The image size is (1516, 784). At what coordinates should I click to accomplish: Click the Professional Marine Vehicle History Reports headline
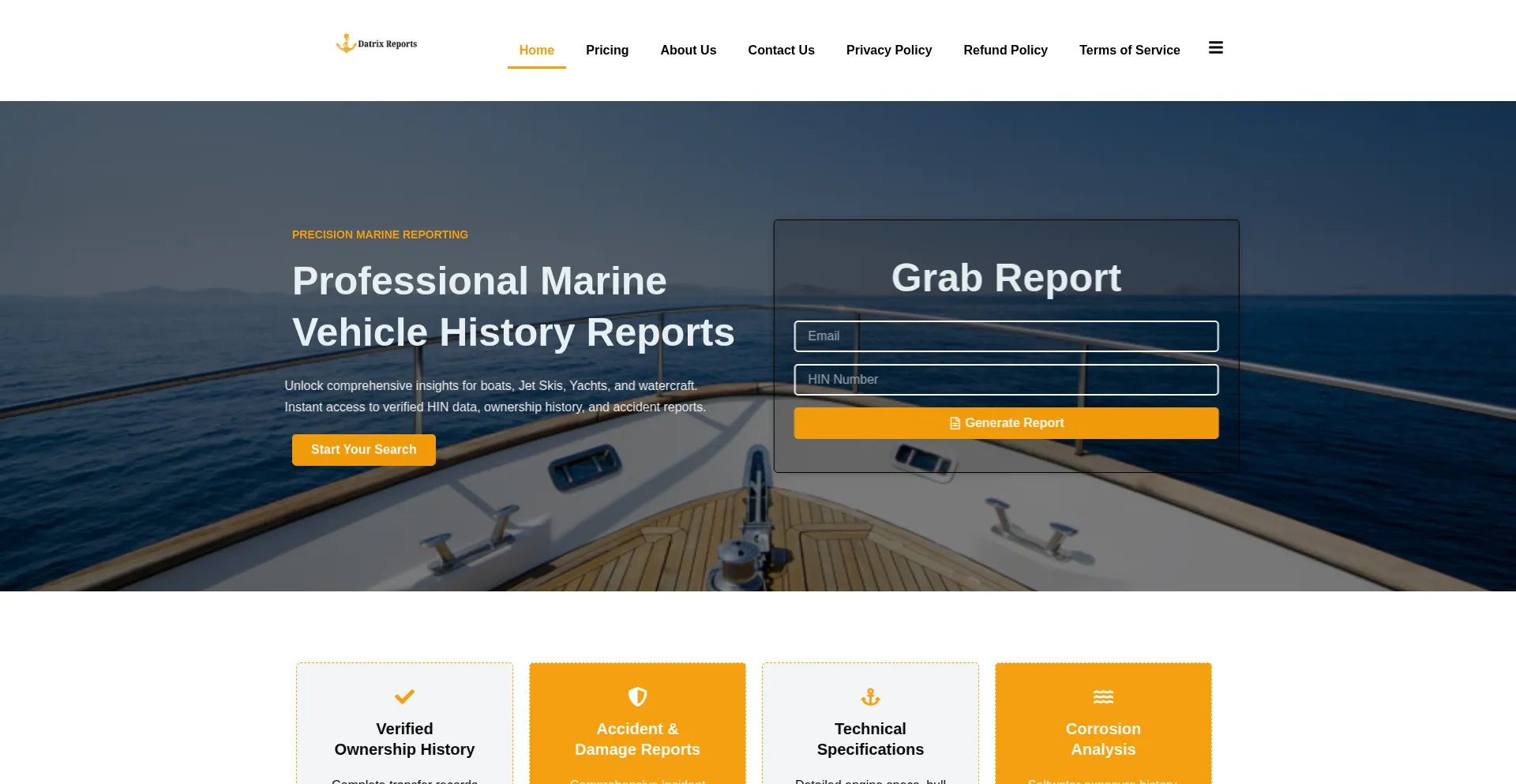513,306
